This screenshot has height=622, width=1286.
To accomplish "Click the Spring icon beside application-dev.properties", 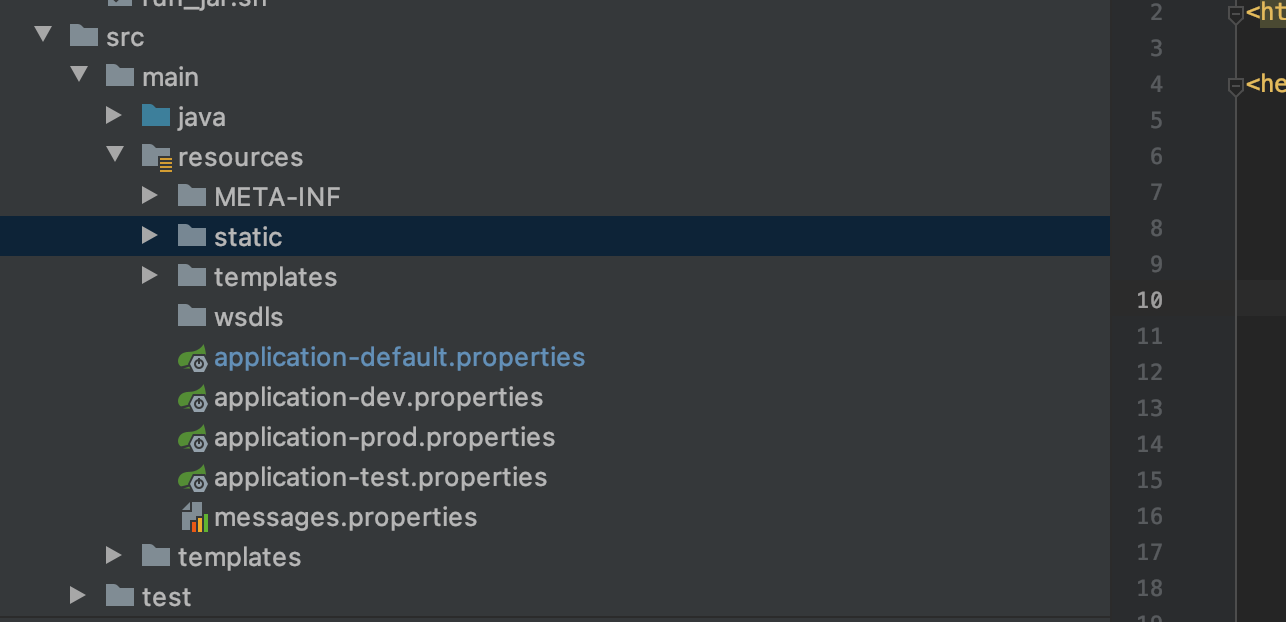I will 193,398.
